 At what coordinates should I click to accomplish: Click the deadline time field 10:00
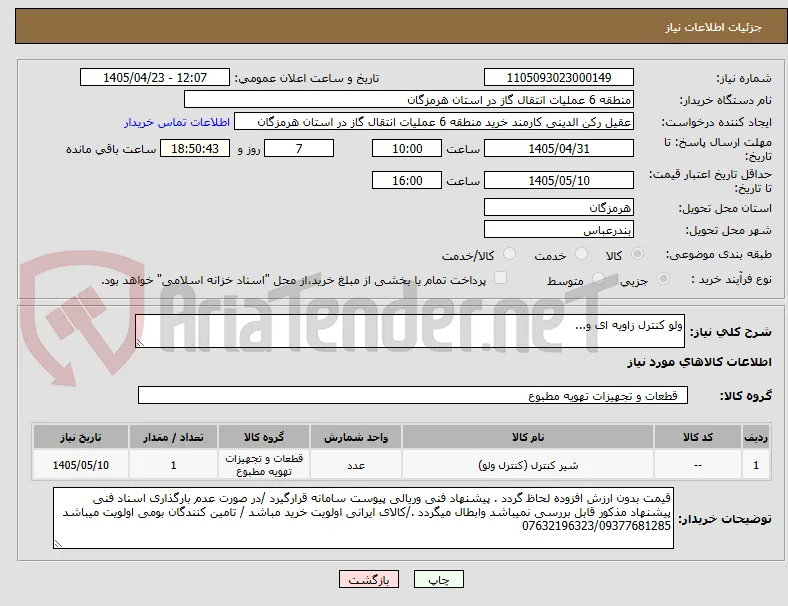click(407, 148)
